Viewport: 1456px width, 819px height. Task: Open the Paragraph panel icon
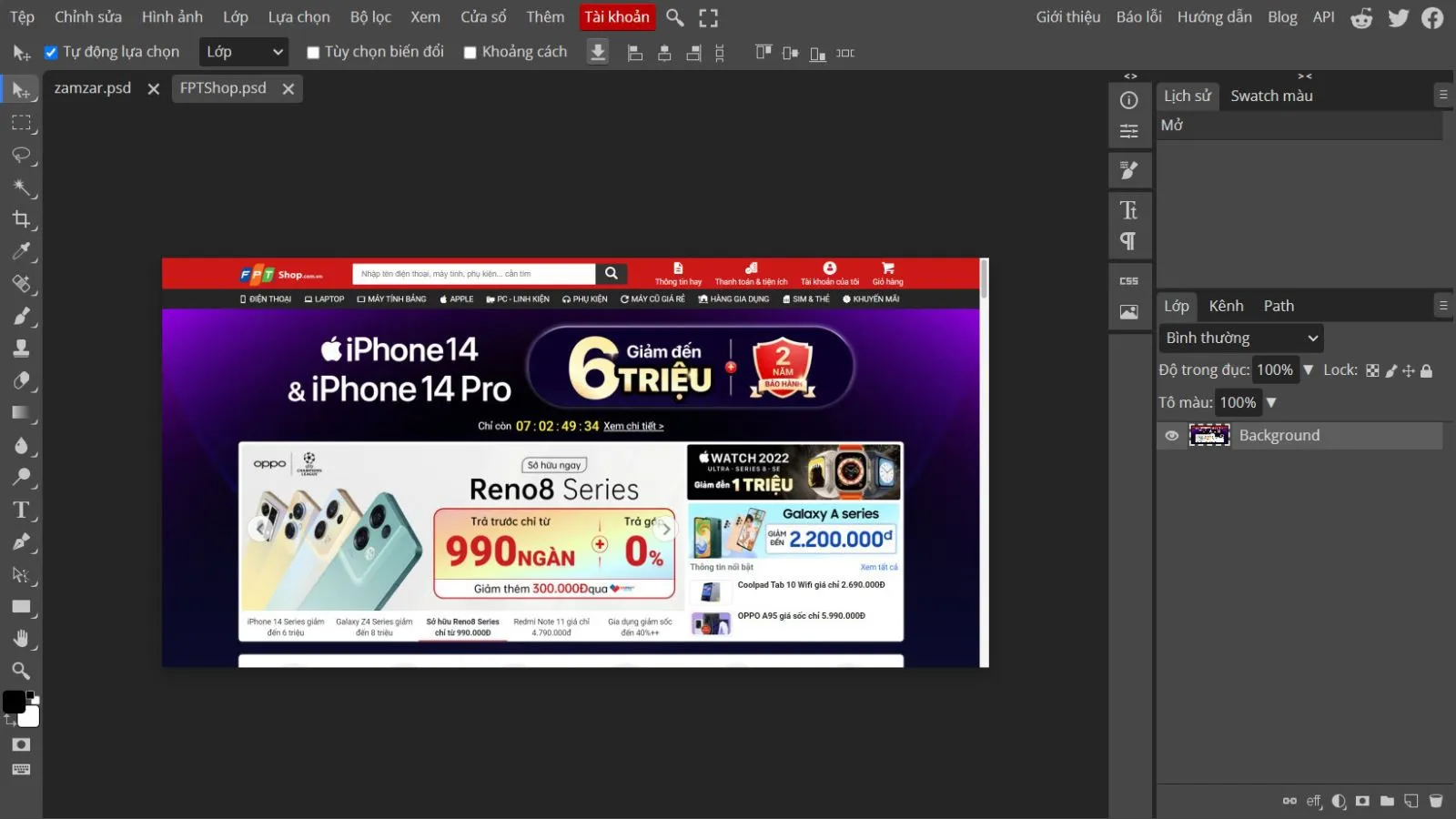(x=1129, y=241)
